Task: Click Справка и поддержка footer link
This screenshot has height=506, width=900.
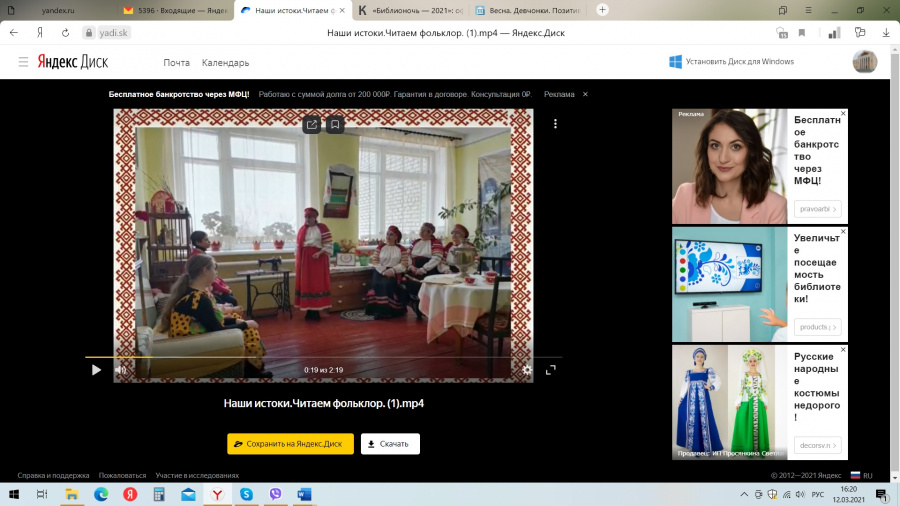Action: [53, 476]
